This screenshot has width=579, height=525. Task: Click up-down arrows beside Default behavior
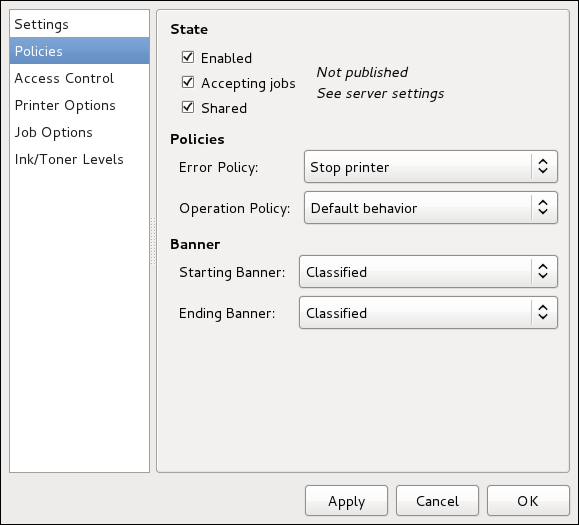click(542, 207)
